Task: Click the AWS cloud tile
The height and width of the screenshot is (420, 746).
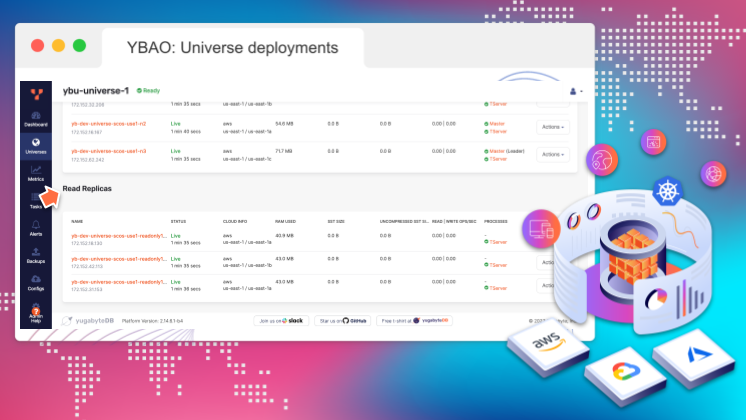Action: (549, 348)
